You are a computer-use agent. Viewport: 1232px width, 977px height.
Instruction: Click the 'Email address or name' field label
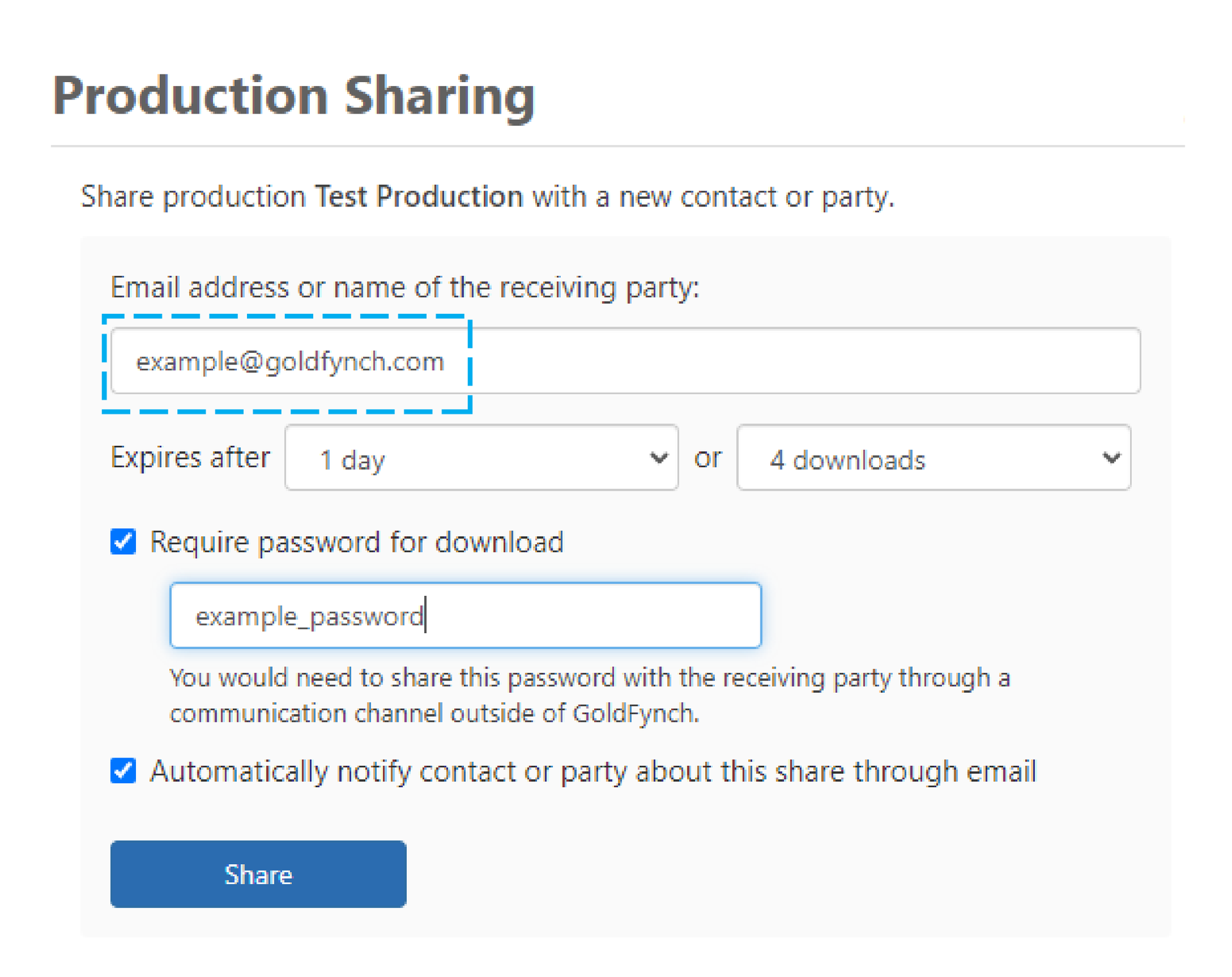click(x=404, y=287)
